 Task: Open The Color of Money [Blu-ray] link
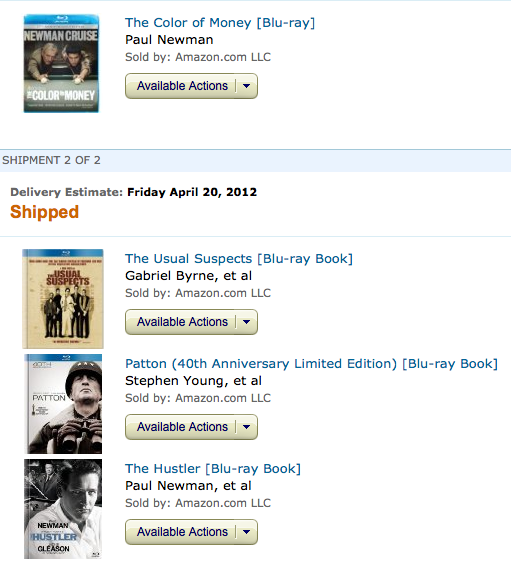coord(220,23)
